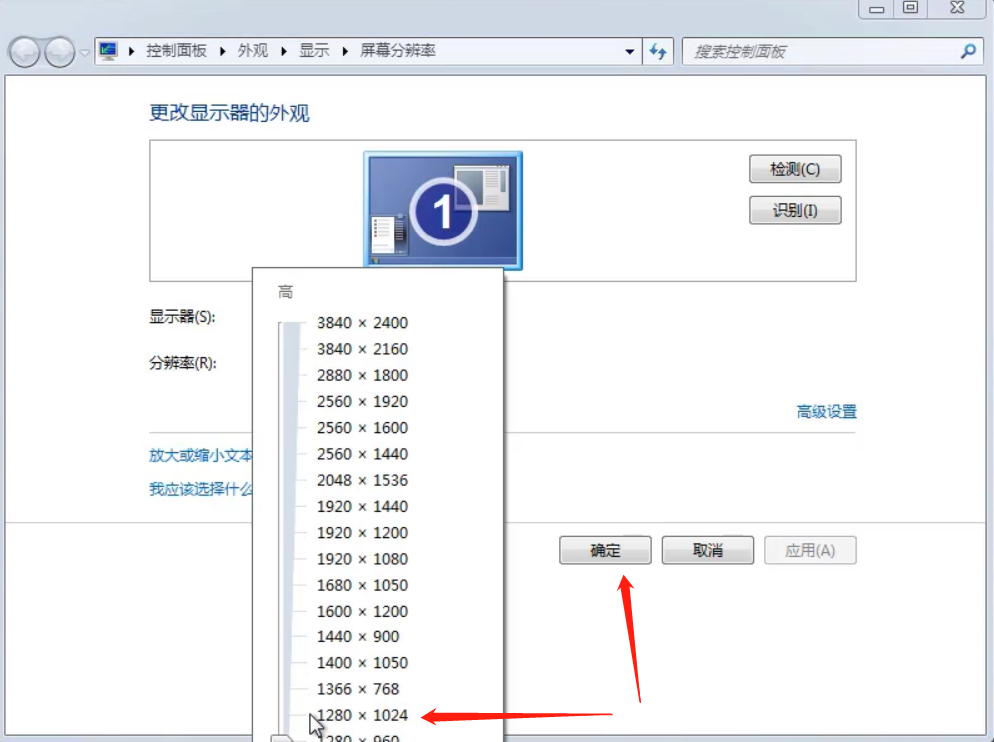Viewport: 994px width, 742px height.
Task: Click the 检测(C) button
Action: (794, 168)
